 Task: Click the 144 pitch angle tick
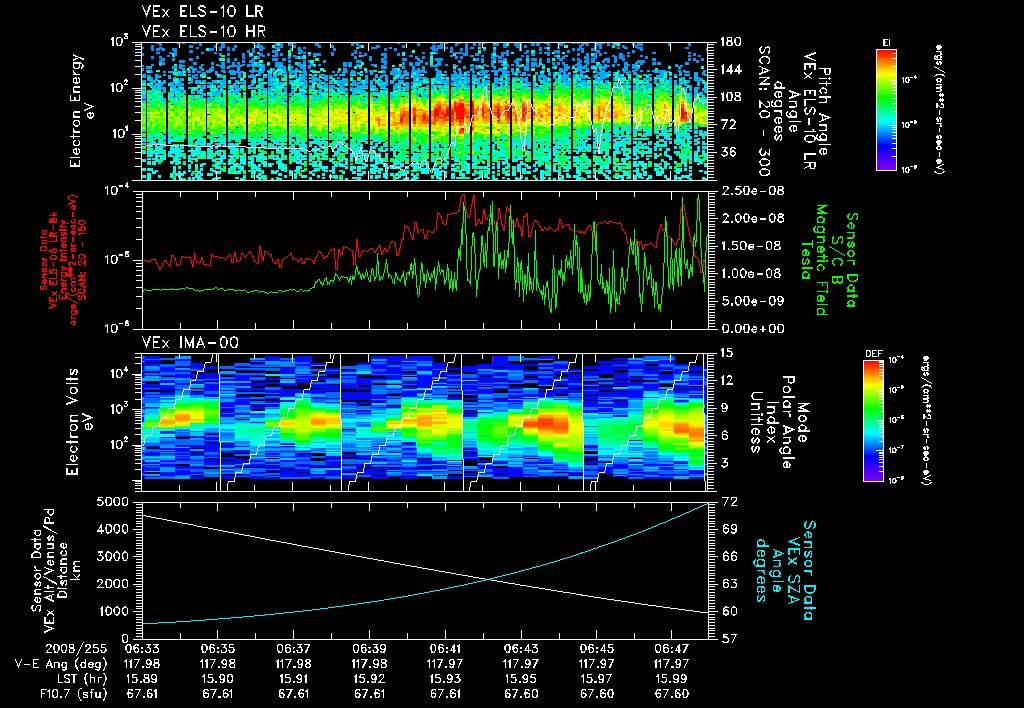click(730, 69)
